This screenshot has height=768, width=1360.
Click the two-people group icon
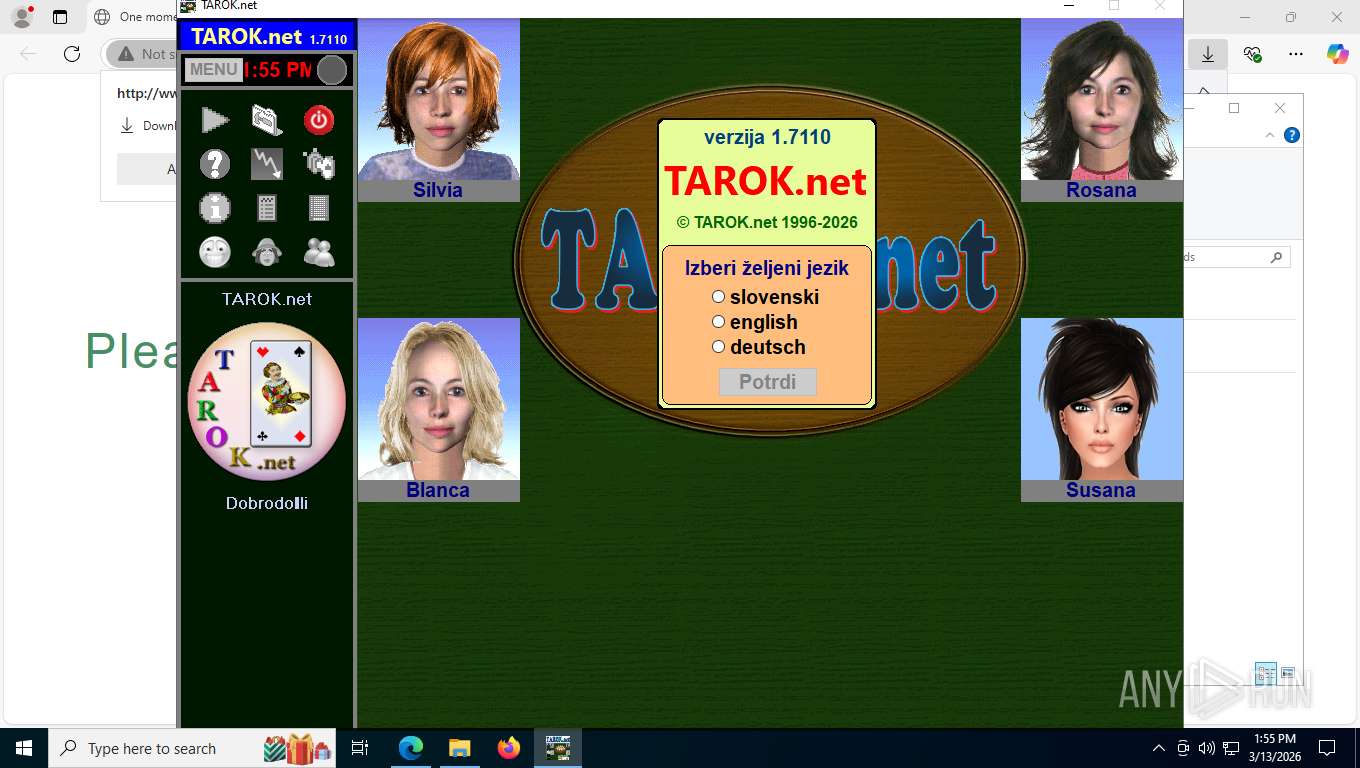[x=319, y=252]
